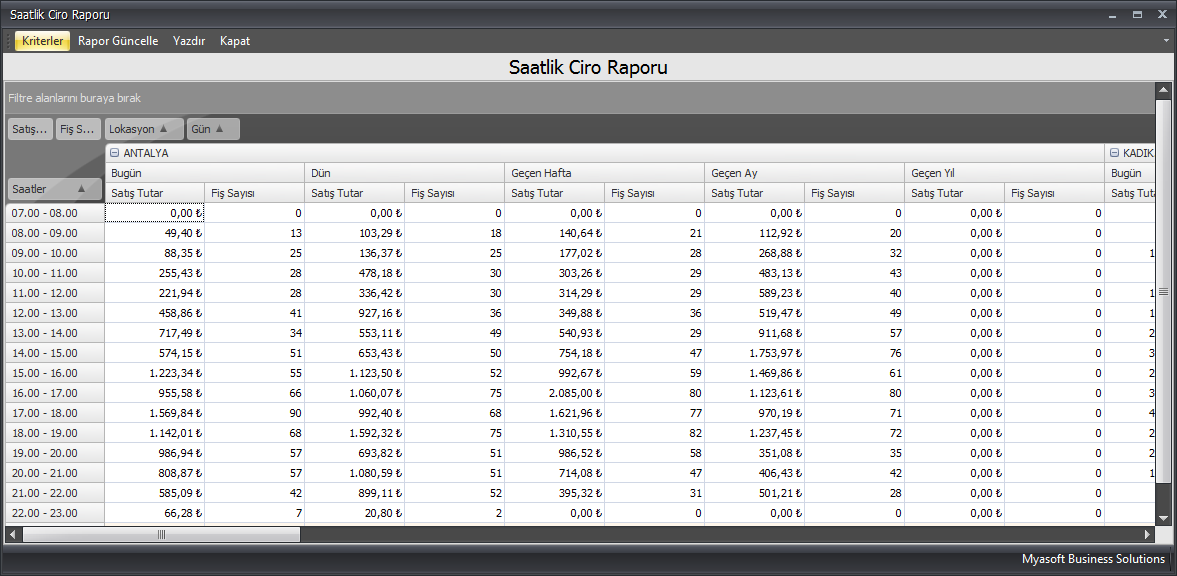Click Yazdır to print report
This screenshot has height=576, width=1177.
click(189, 41)
